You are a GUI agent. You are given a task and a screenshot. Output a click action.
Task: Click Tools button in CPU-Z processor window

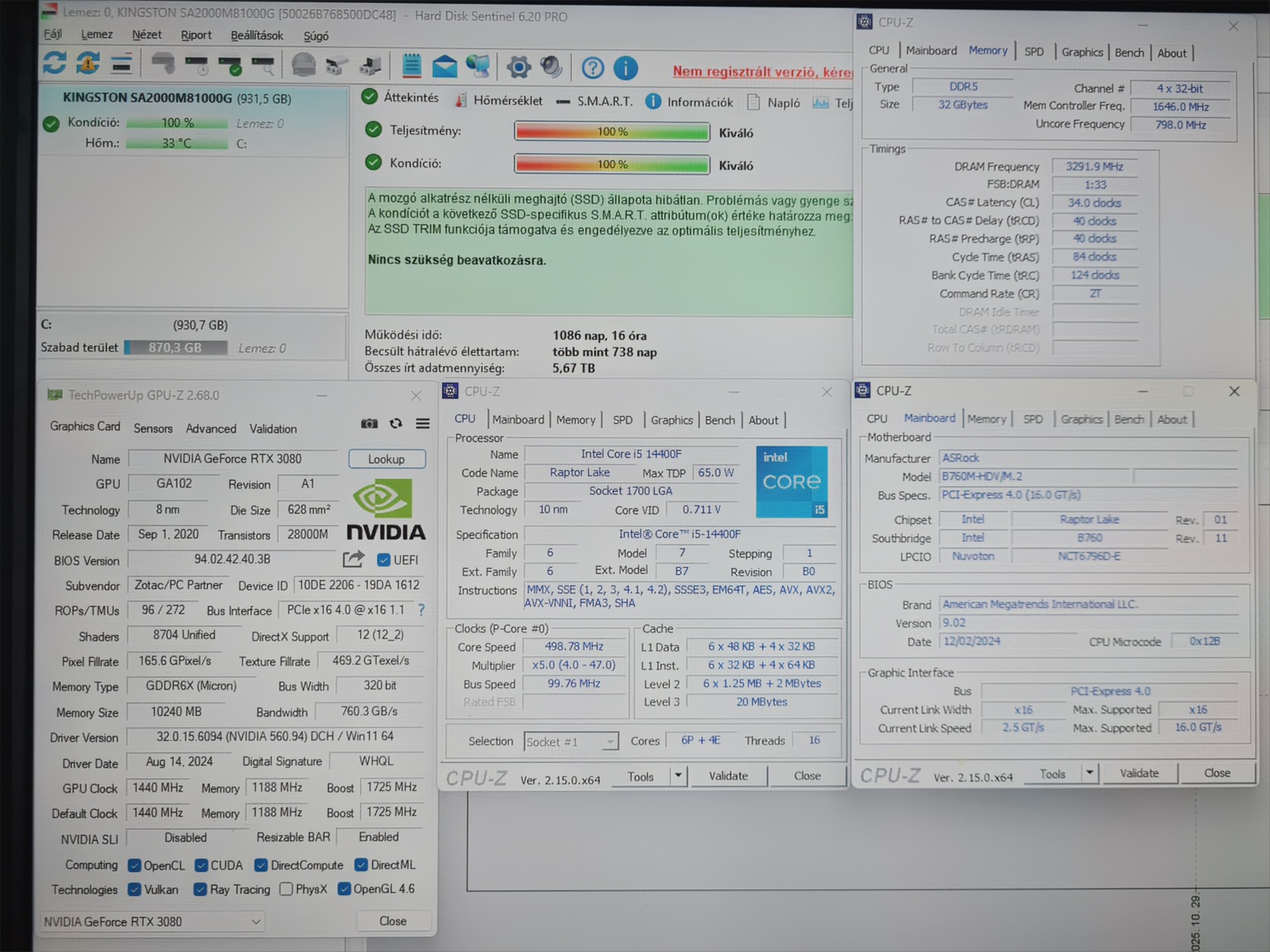coord(640,776)
